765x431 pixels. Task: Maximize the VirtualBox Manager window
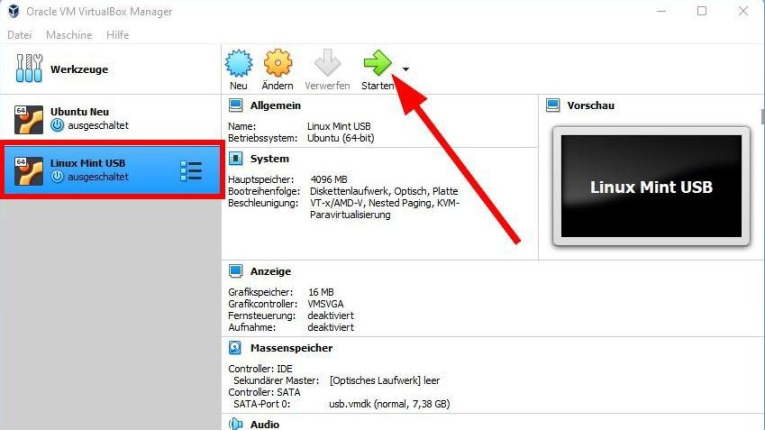[702, 11]
